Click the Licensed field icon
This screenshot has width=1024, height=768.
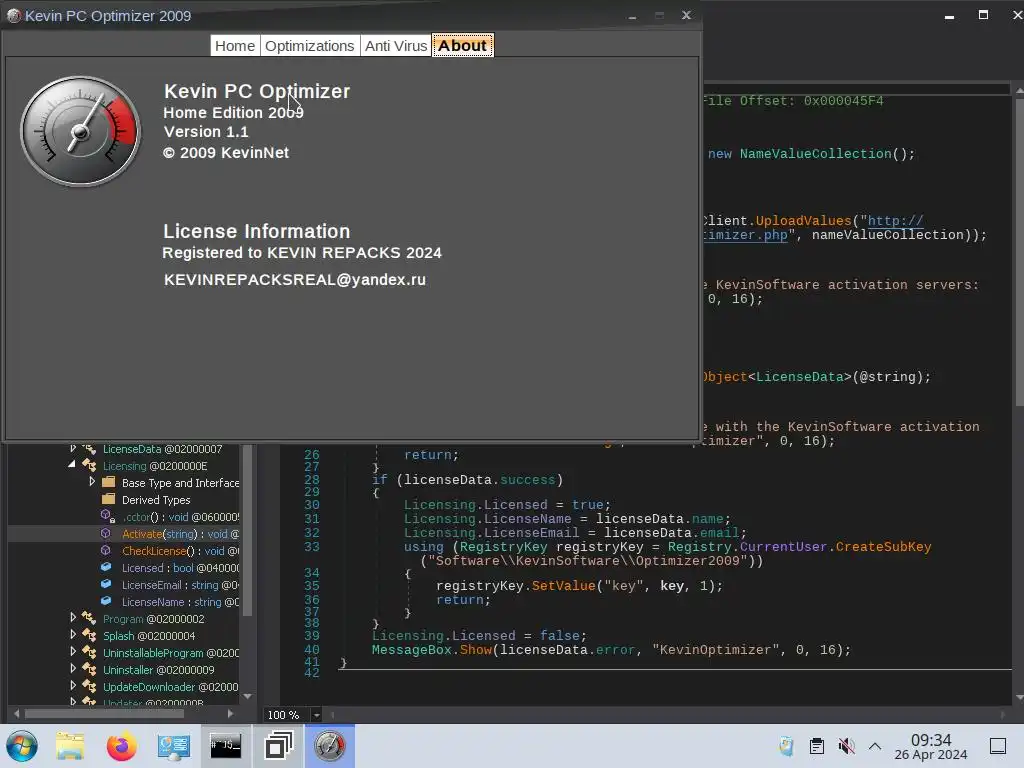point(106,568)
